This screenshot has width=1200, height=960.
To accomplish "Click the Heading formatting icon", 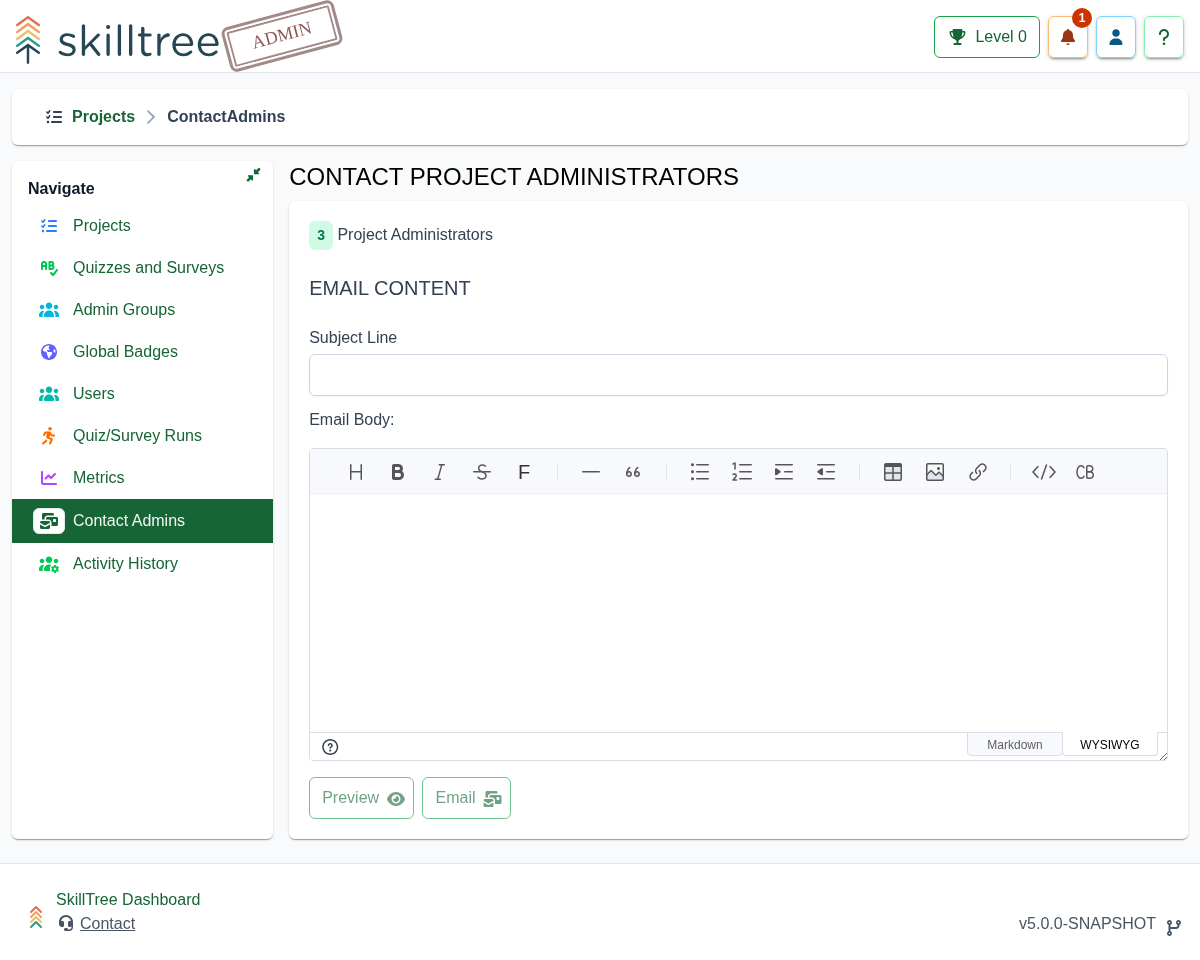I will pos(356,472).
